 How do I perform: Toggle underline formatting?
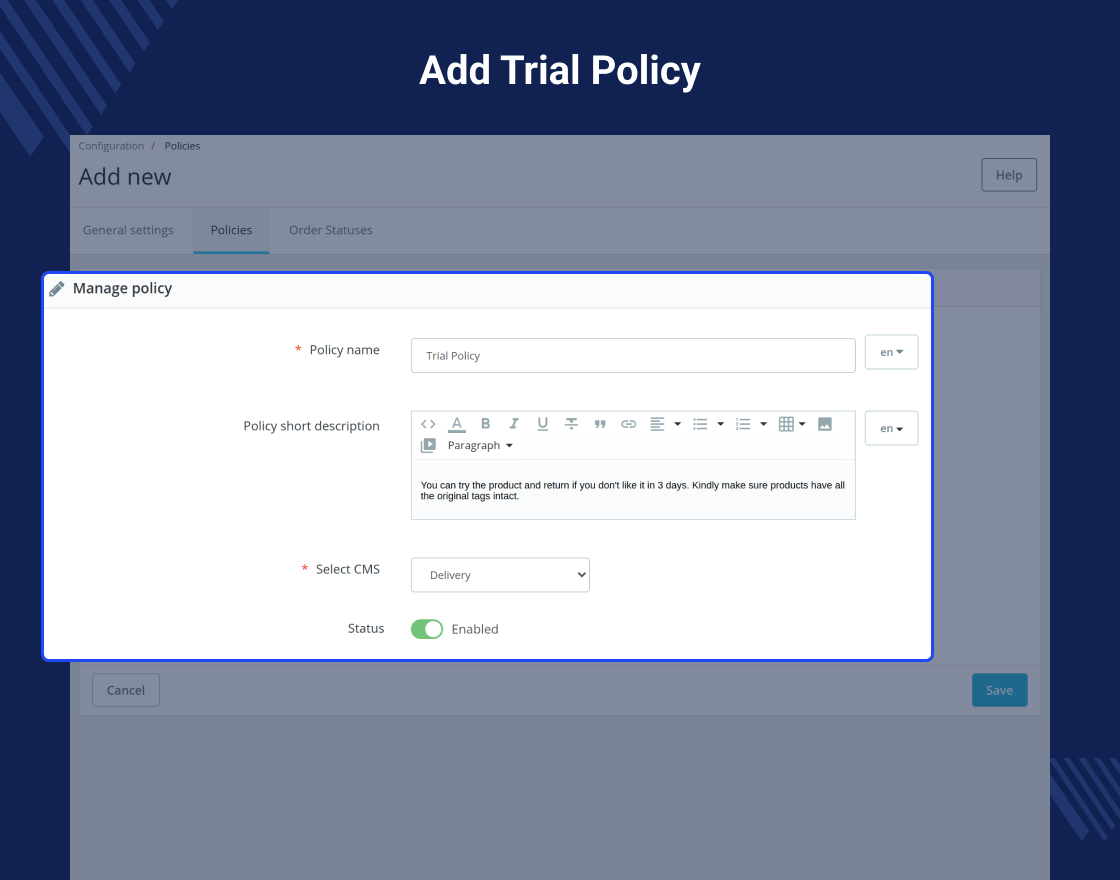pyautogui.click(x=543, y=424)
